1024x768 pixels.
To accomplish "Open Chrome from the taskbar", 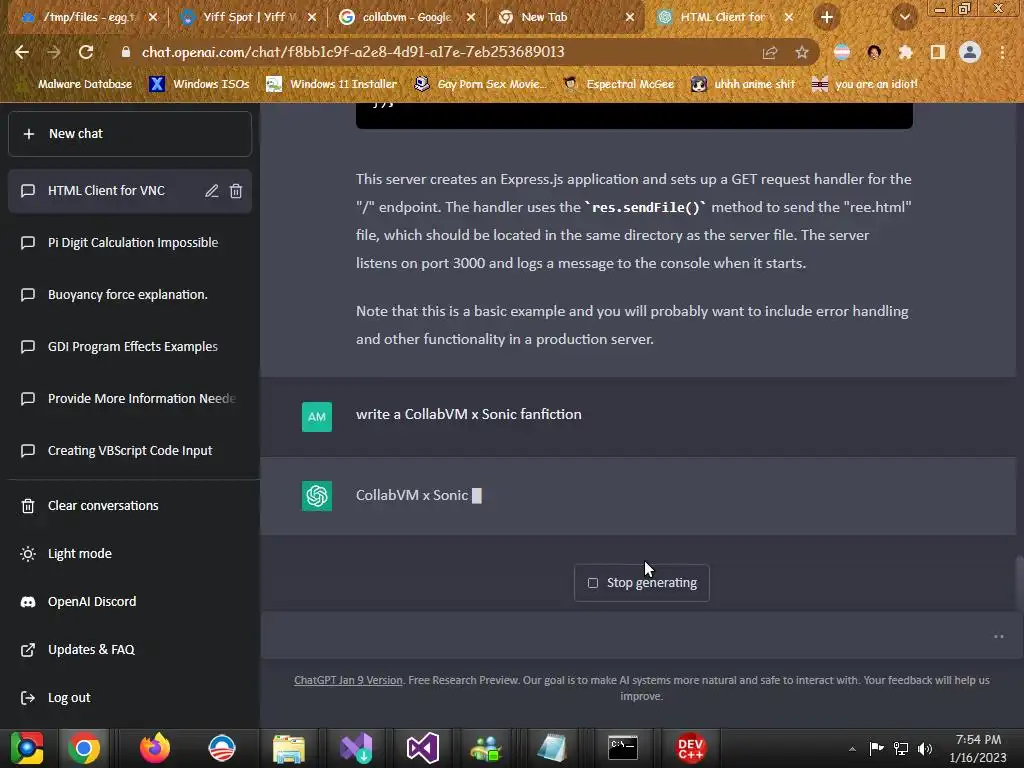I will tap(84, 748).
